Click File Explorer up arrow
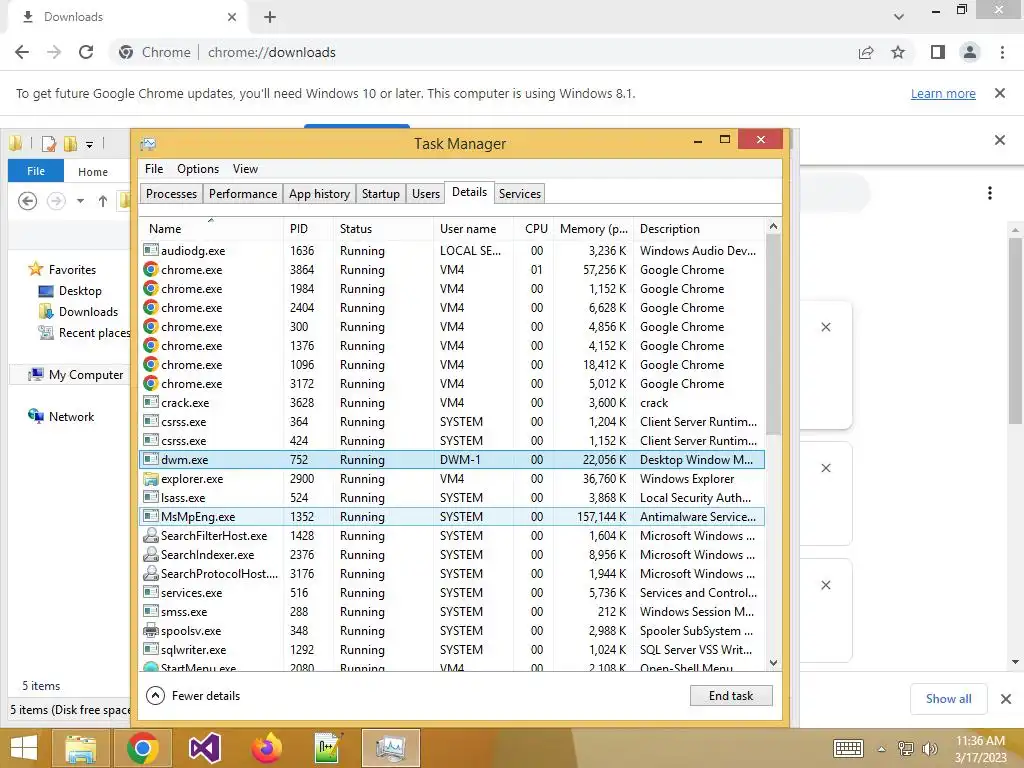This screenshot has width=1024, height=768. (103, 201)
